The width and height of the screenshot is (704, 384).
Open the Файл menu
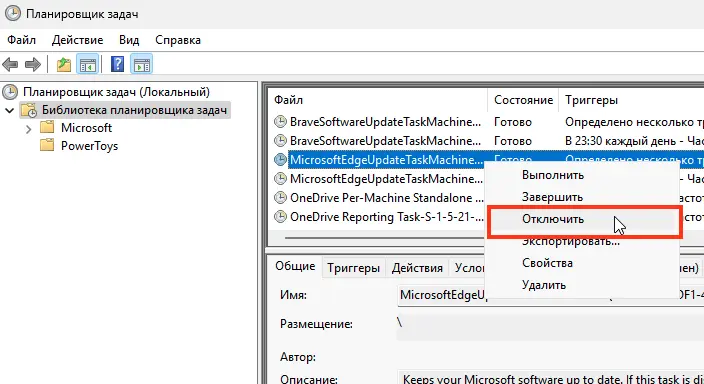coord(21,40)
